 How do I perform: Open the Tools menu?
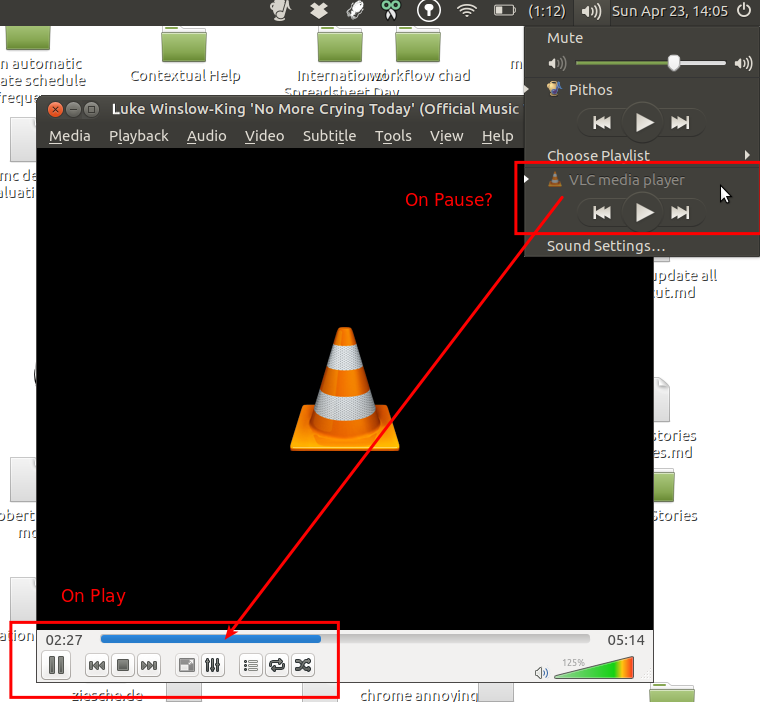click(393, 136)
